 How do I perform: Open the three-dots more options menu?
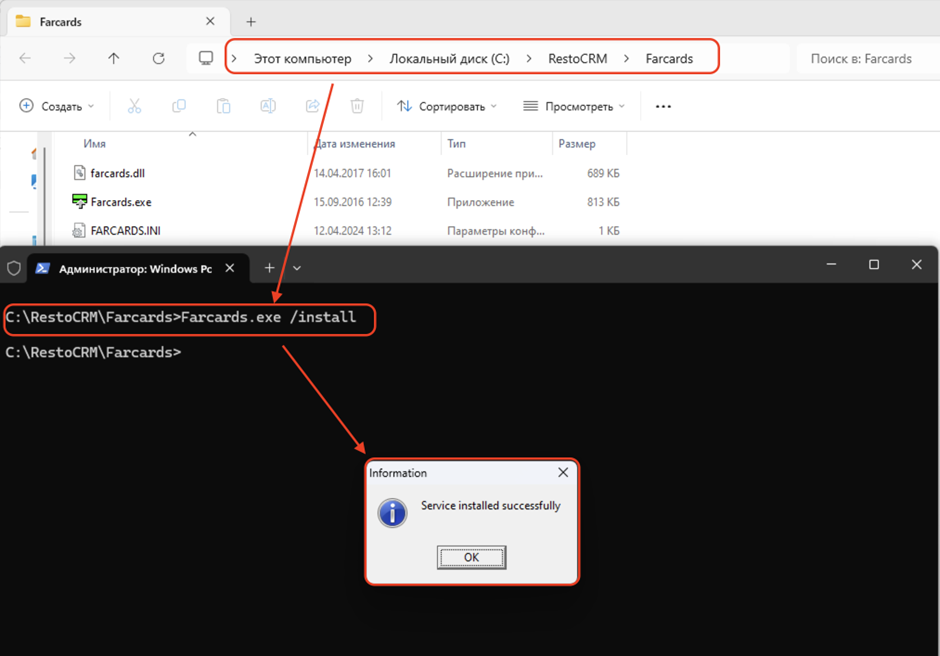pos(663,106)
